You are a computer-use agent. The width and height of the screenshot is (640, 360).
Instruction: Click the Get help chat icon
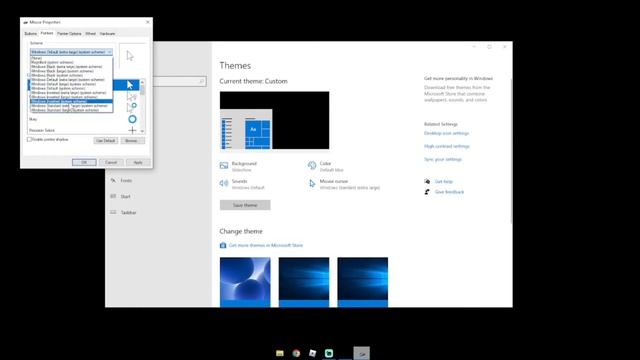[x=427, y=181]
